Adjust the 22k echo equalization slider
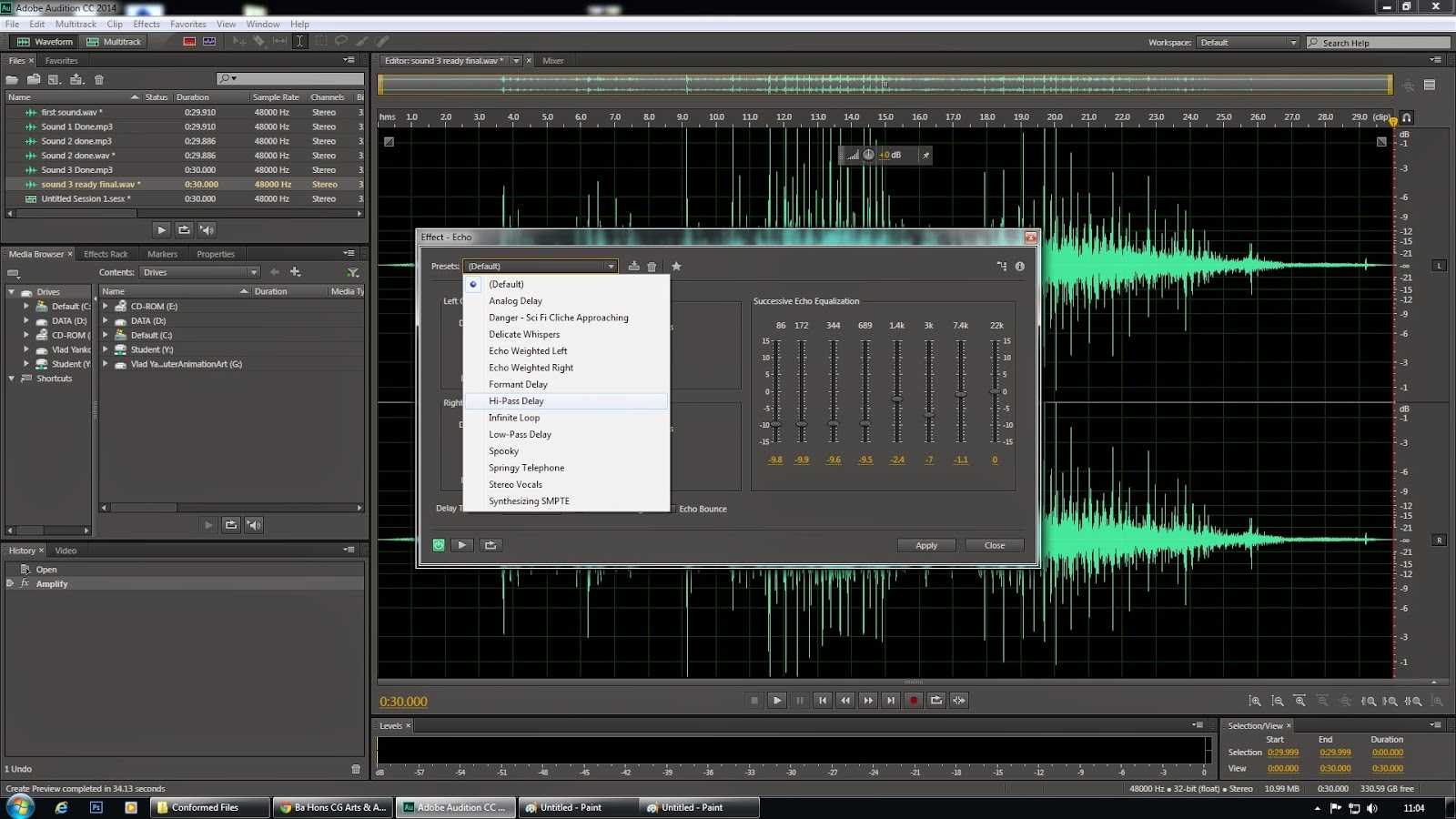Image resolution: width=1456 pixels, height=819 pixels. point(996,391)
